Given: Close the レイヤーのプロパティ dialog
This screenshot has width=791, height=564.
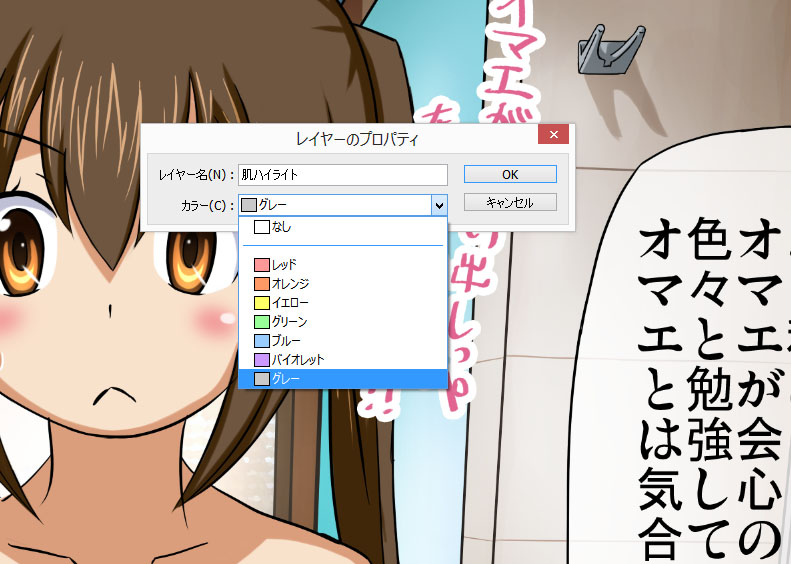Looking at the screenshot, I should coord(553,135).
